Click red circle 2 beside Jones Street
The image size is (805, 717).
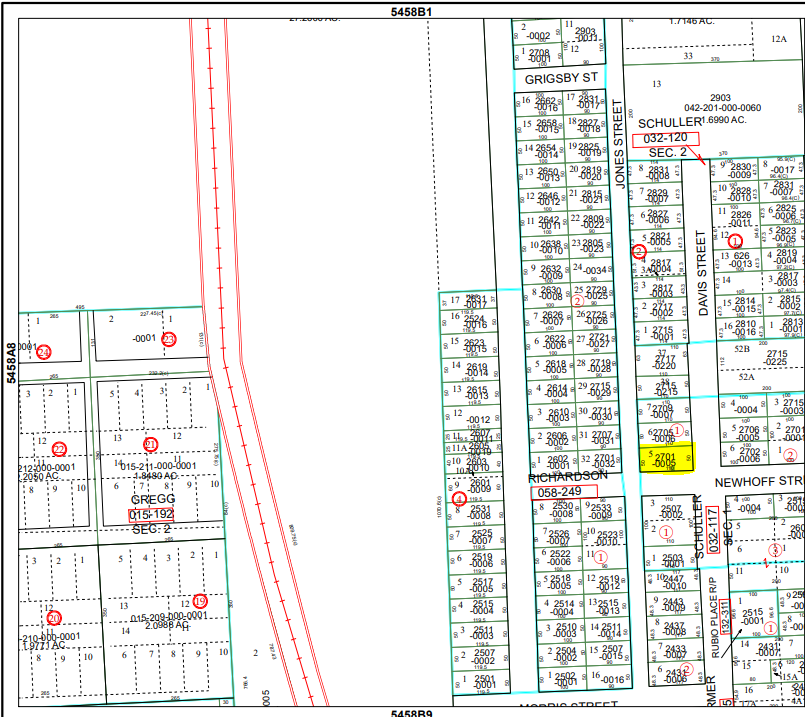tap(639, 251)
